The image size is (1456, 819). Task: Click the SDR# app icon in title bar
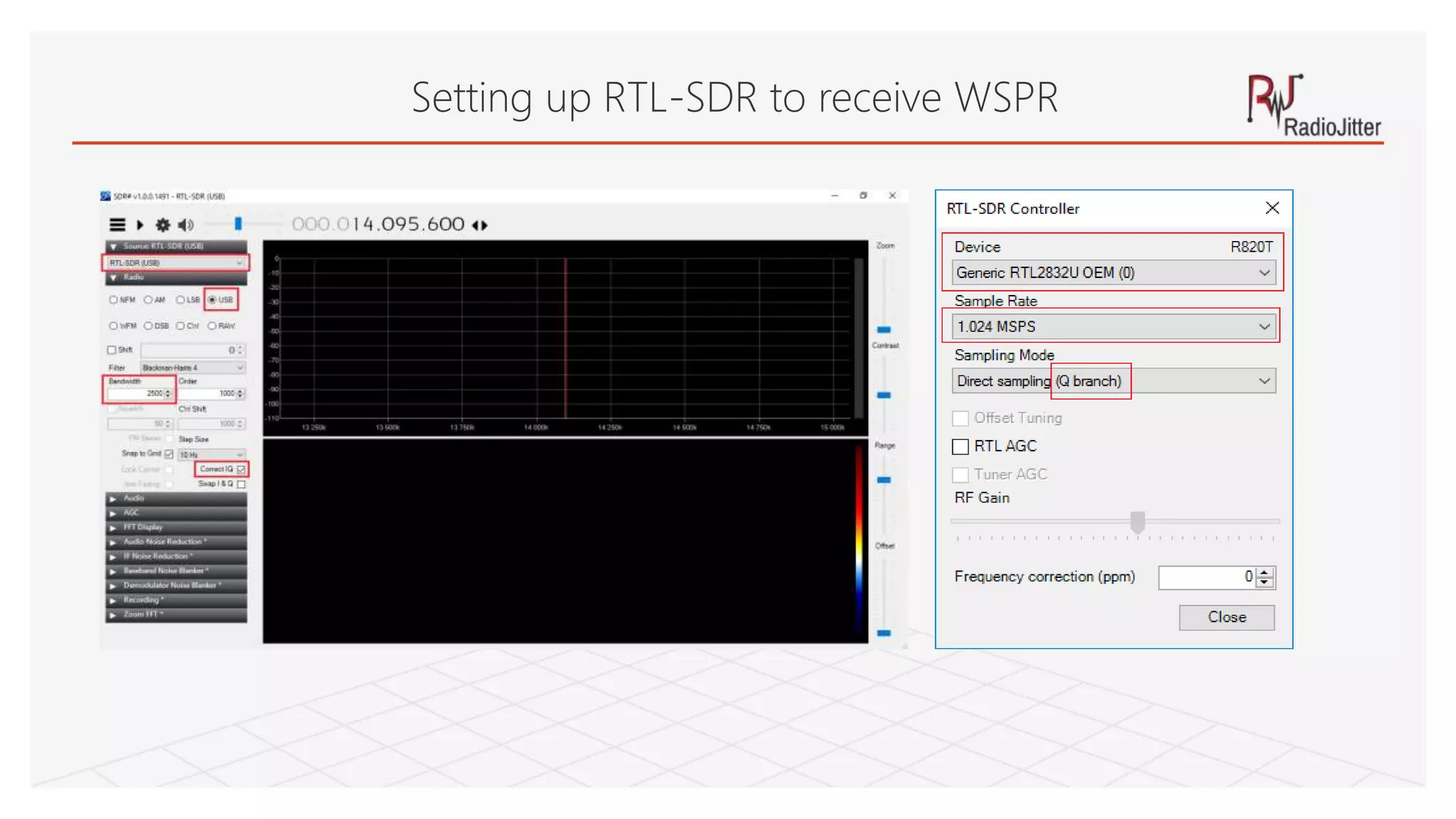(x=105, y=196)
